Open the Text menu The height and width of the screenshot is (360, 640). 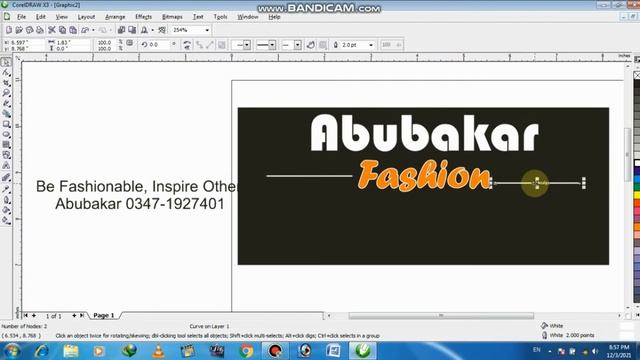[198, 17]
